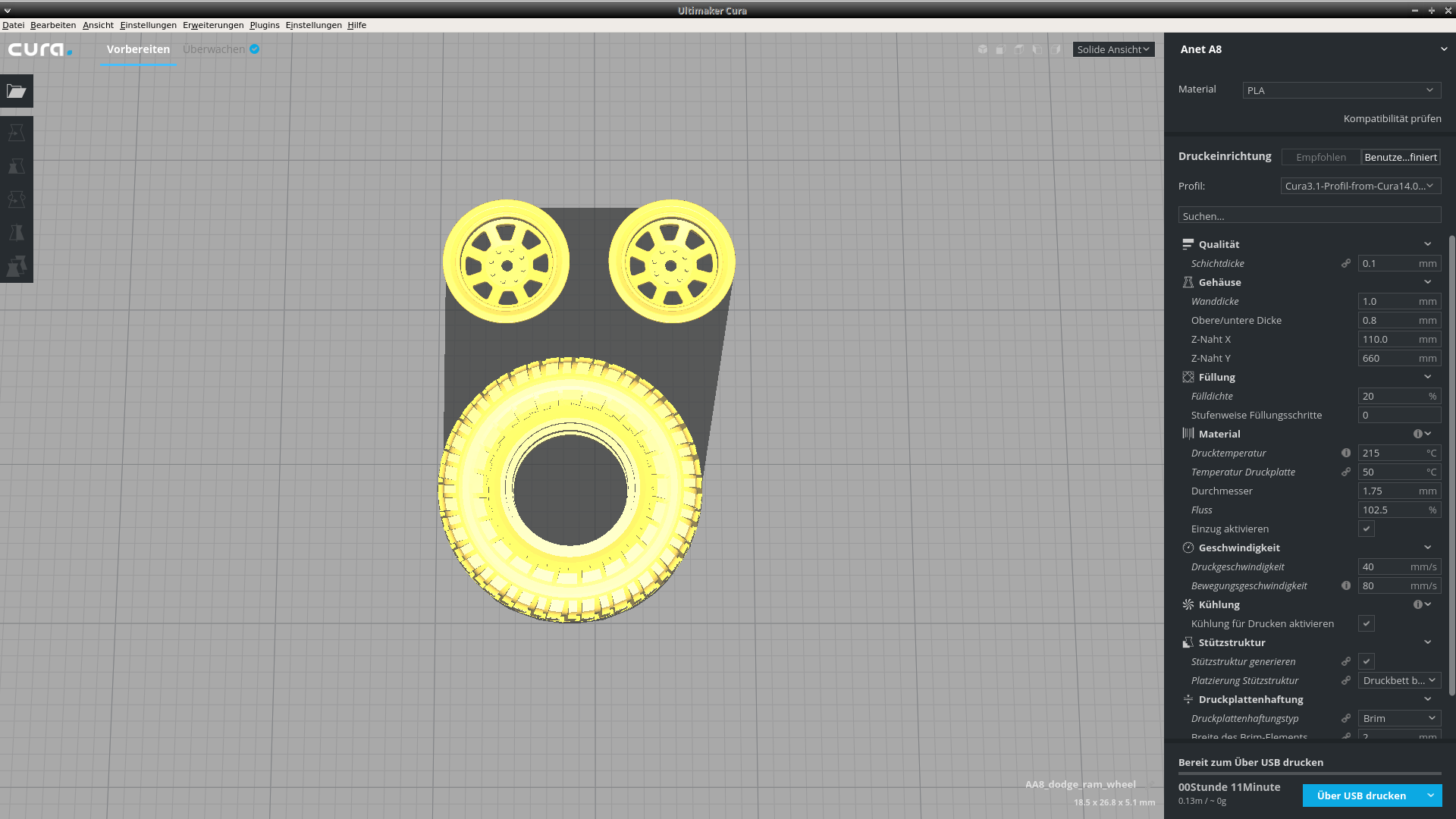Open the Brim adhesion type dropdown
This screenshot has height=819, width=1456.
pos(1398,718)
